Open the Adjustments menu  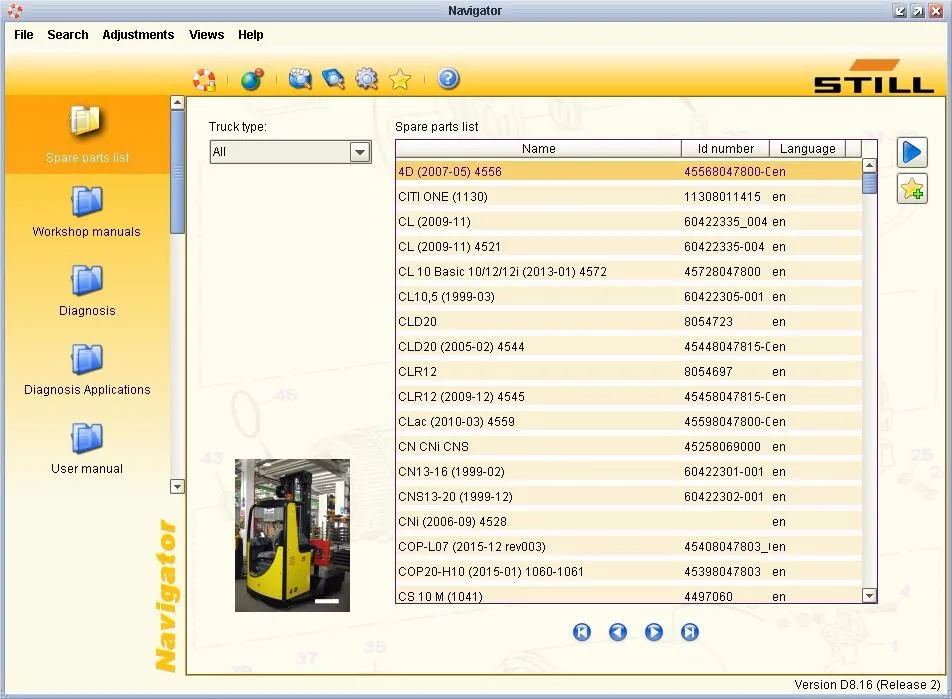point(138,35)
